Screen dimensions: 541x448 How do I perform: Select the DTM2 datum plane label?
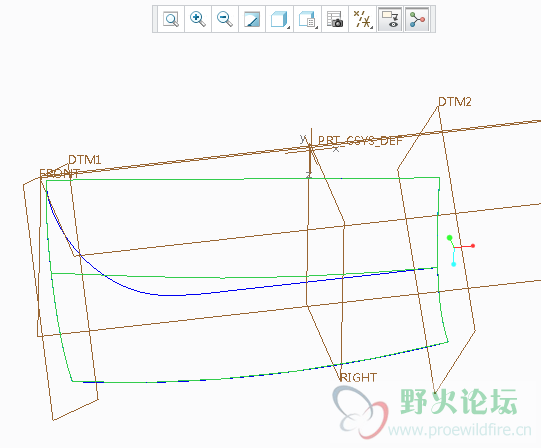tap(454, 102)
